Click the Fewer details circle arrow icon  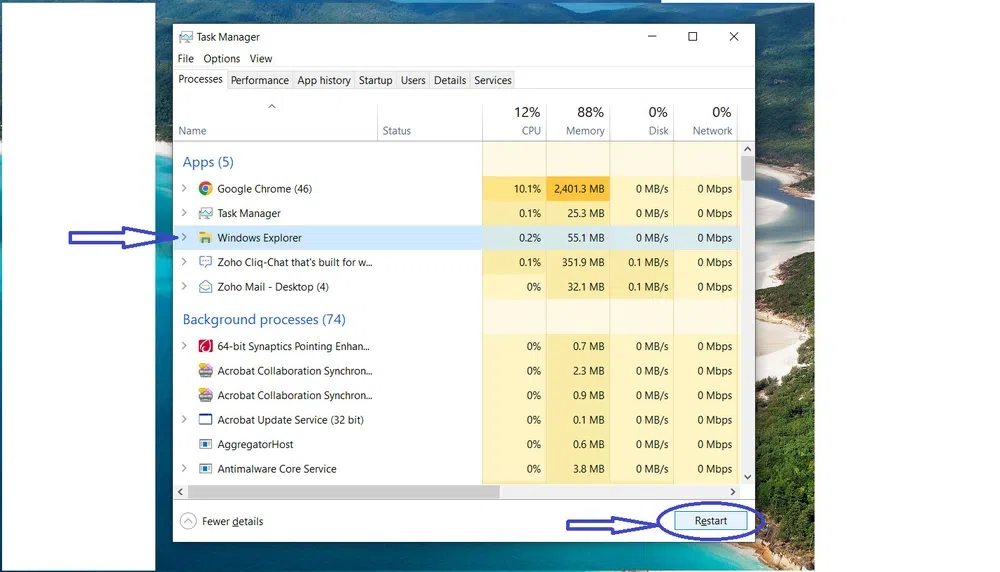point(188,521)
